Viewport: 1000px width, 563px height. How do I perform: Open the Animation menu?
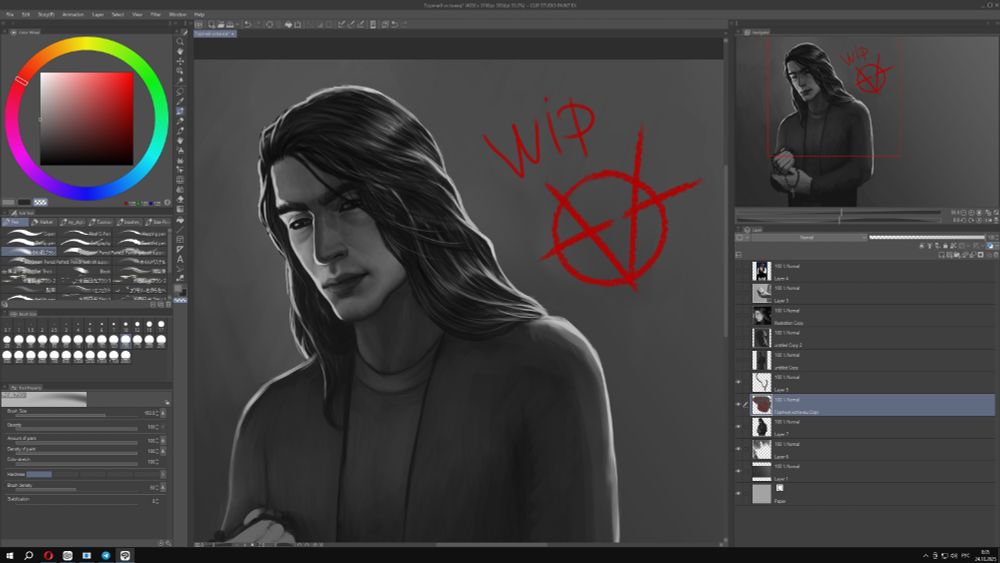point(73,14)
